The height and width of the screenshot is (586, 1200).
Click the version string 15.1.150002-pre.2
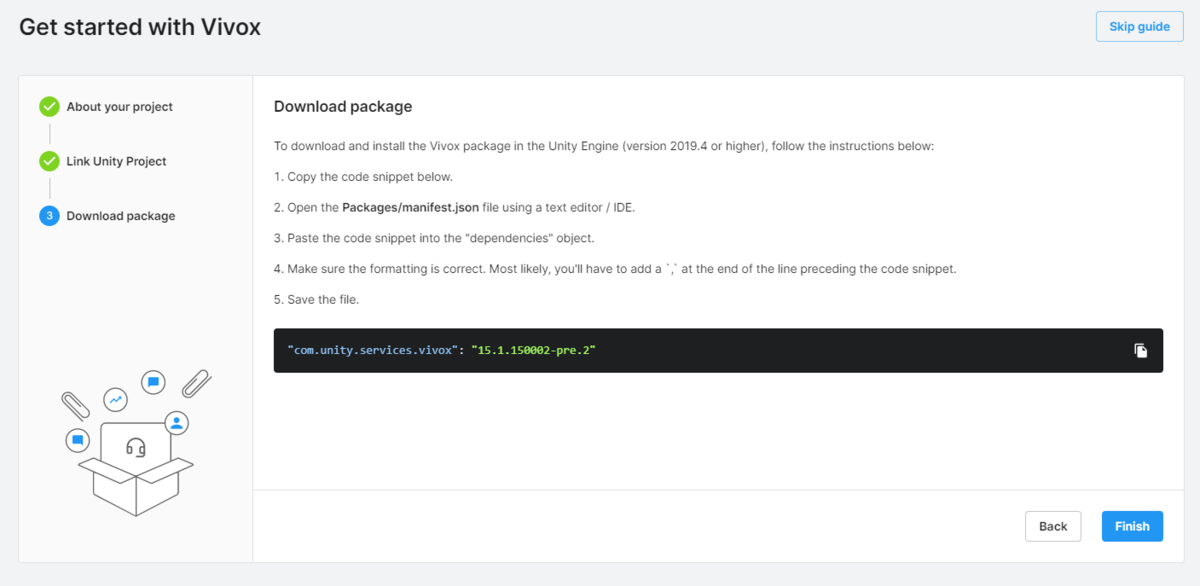point(536,351)
